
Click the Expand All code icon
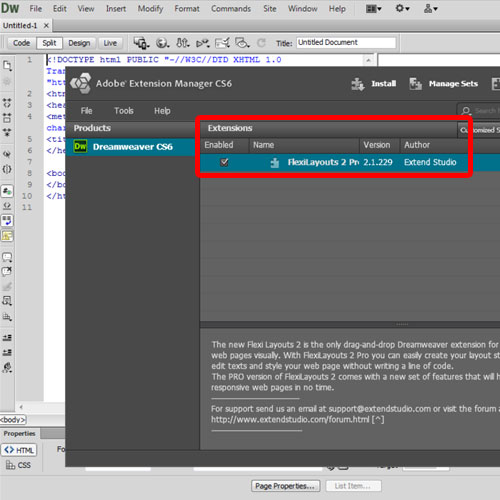pyautogui.click(x=7, y=132)
